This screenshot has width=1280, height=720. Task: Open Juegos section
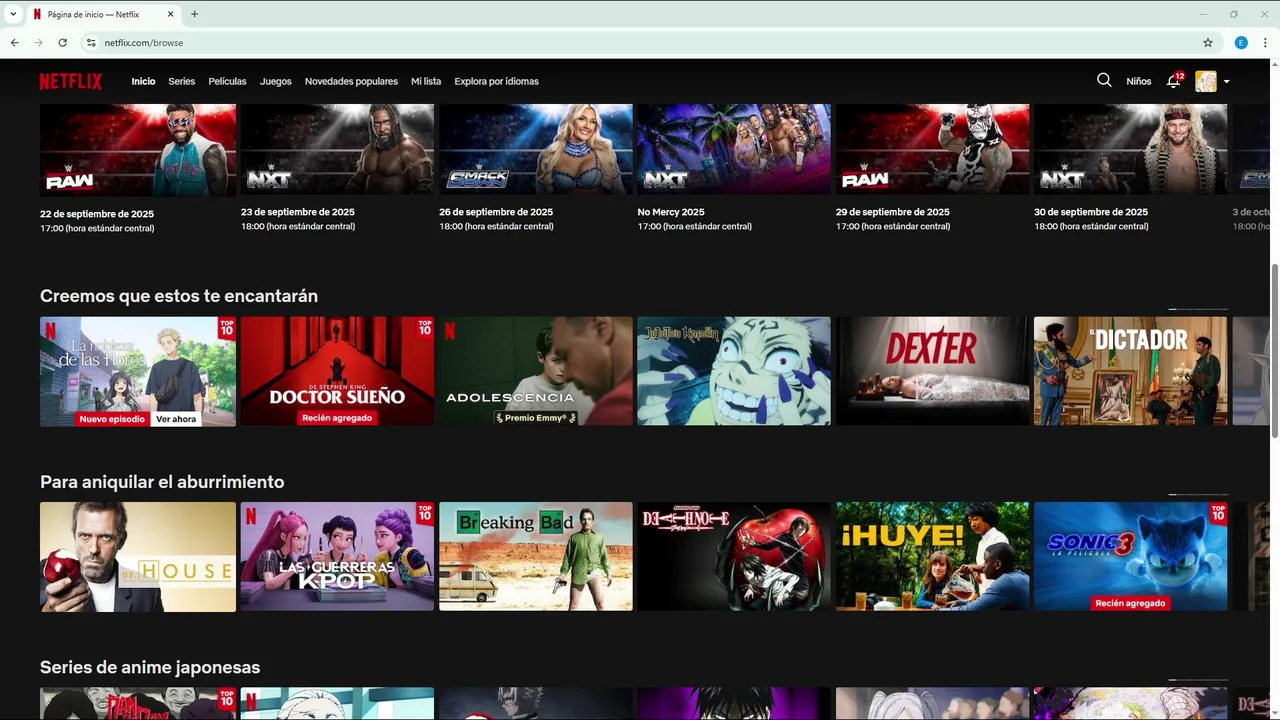[x=276, y=82]
